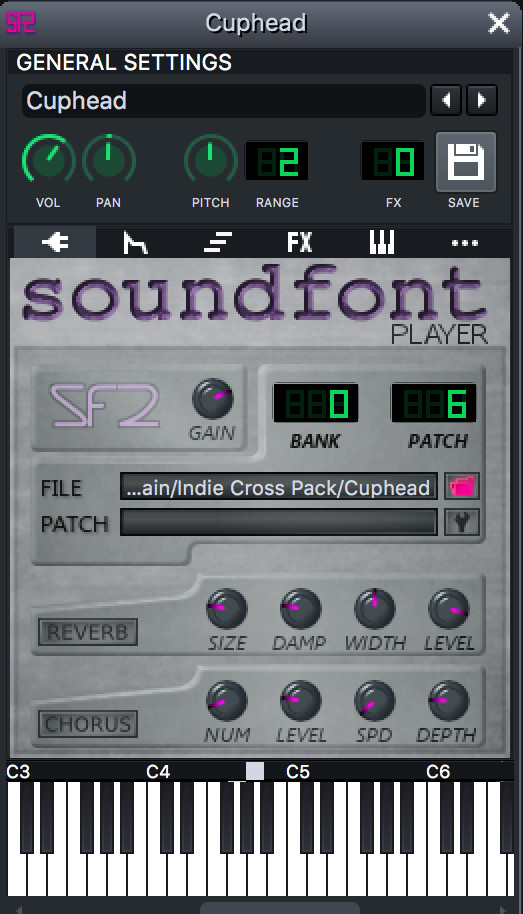
Task: Switch to the FX tab
Action: 300,242
